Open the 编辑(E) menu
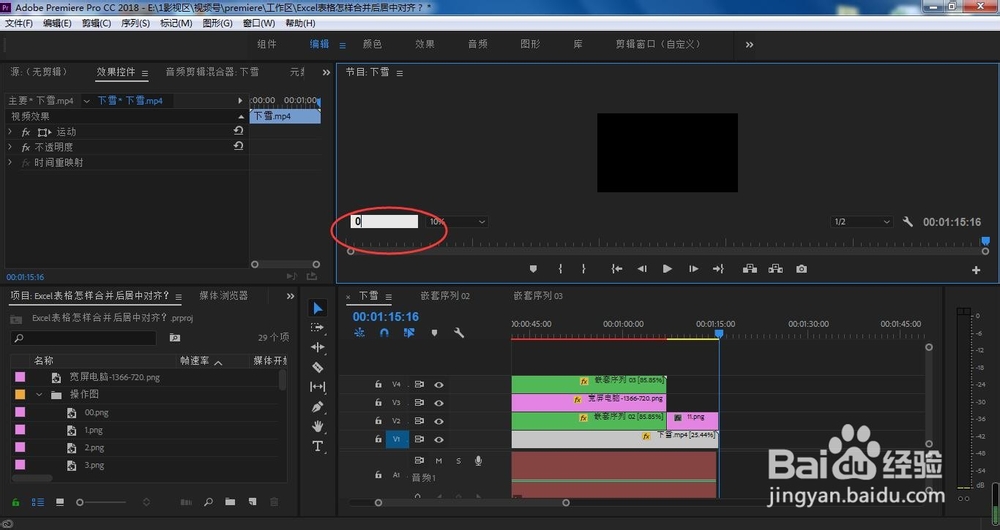This screenshot has height=530, width=1000. pos(57,23)
